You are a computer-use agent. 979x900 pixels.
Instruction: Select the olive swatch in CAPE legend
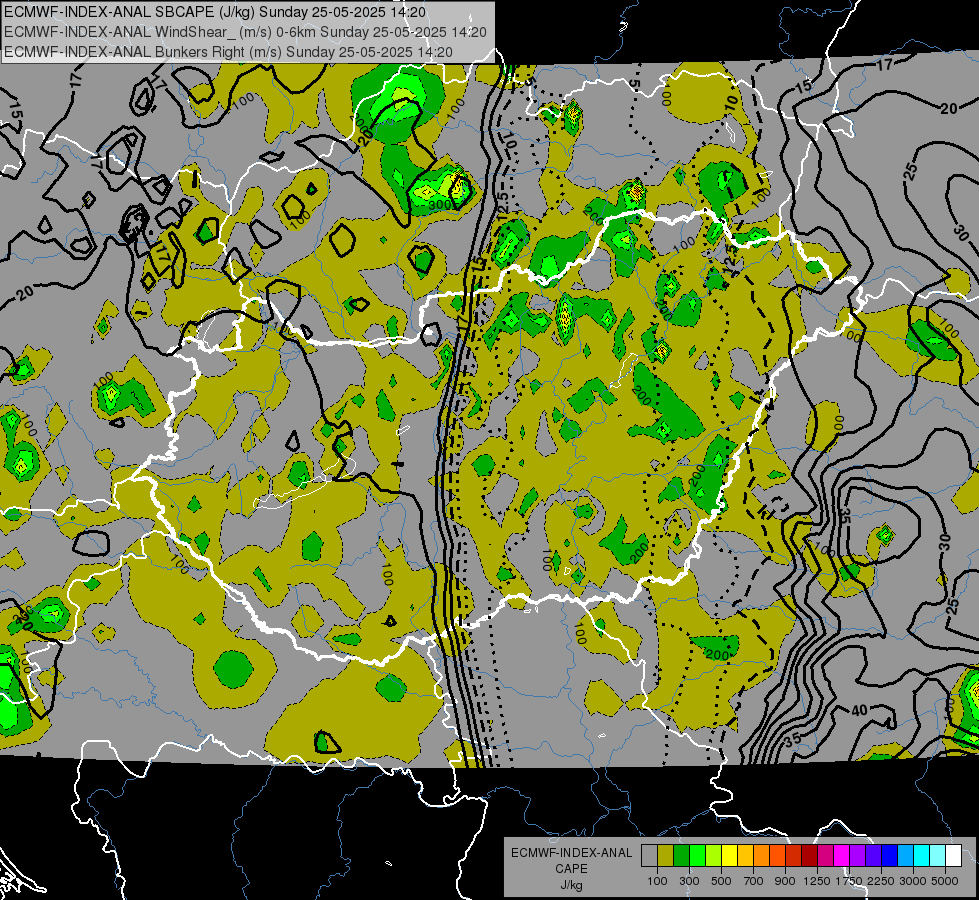coord(666,855)
